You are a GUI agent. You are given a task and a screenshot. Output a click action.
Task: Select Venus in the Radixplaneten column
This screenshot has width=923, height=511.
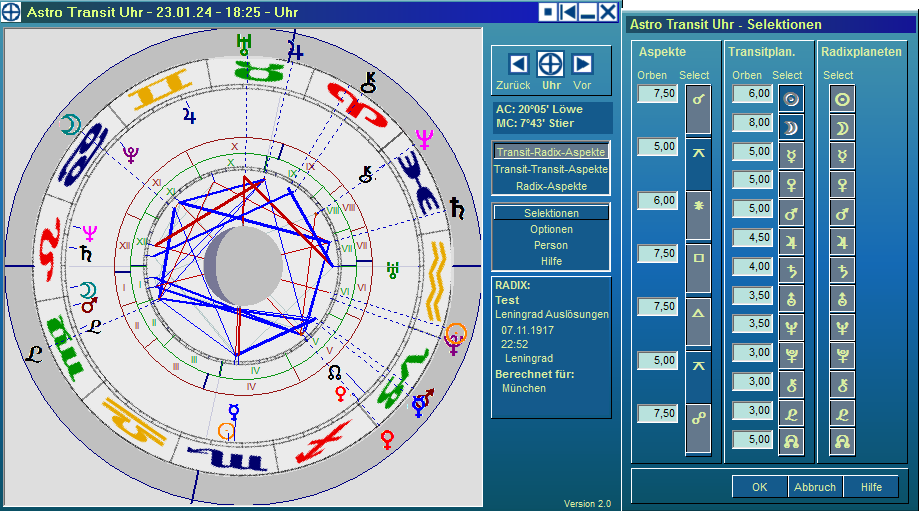[x=842, y=185]
